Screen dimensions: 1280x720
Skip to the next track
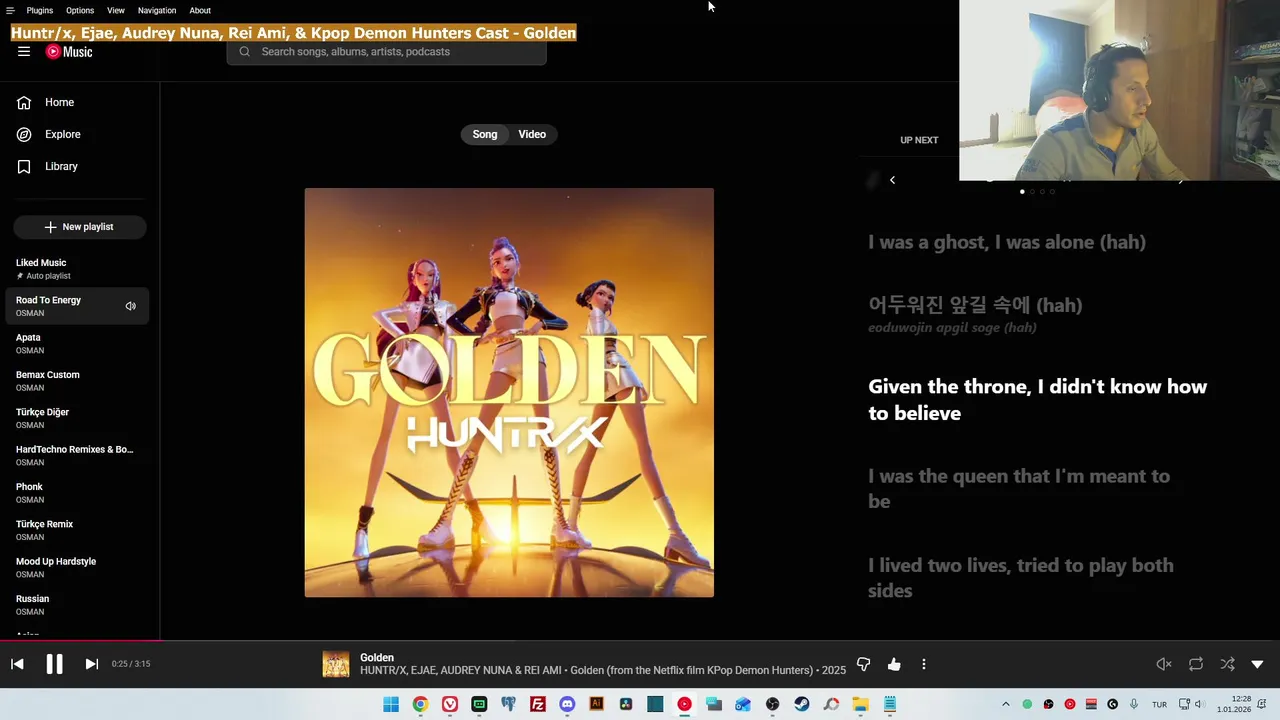(x=91, y=664)
